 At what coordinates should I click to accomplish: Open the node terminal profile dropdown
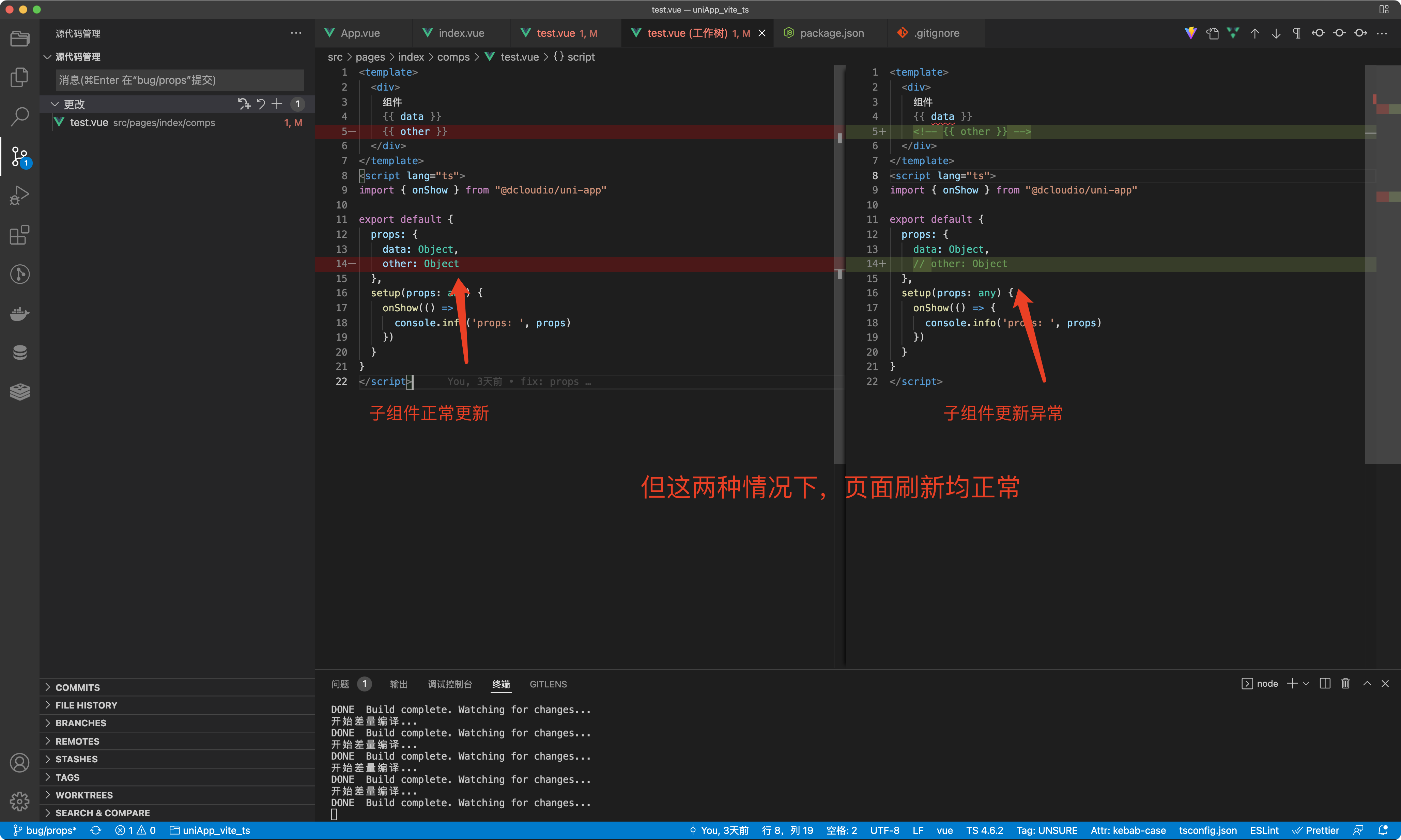coord(1306,683)
